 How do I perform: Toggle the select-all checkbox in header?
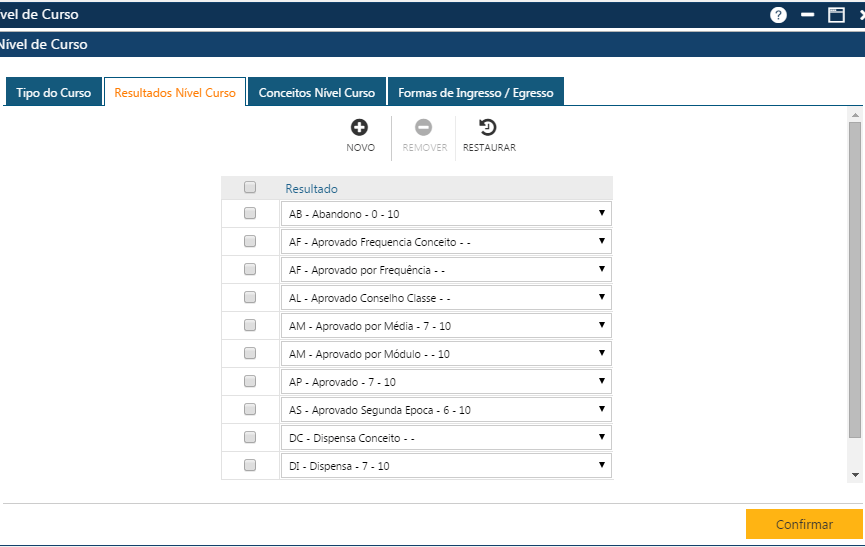click(250, 187)
